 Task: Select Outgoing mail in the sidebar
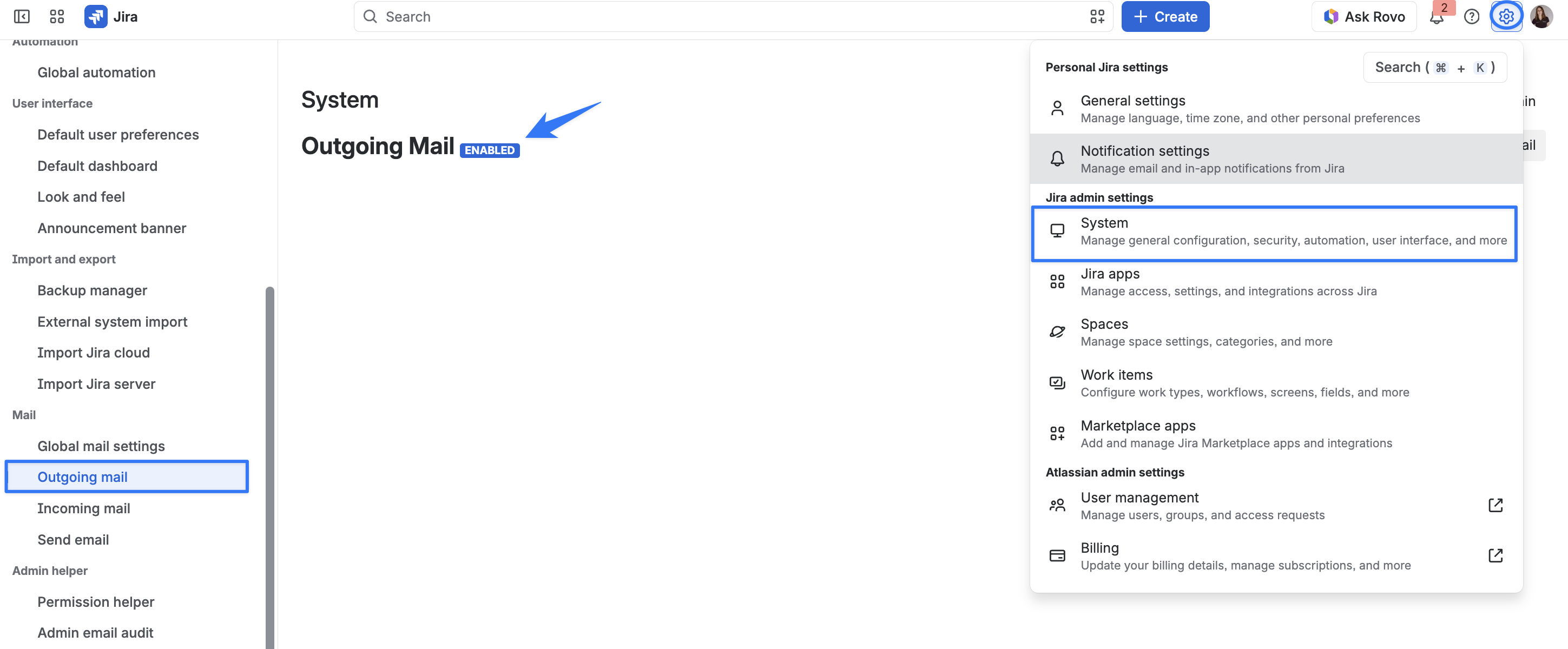point(127,477)
